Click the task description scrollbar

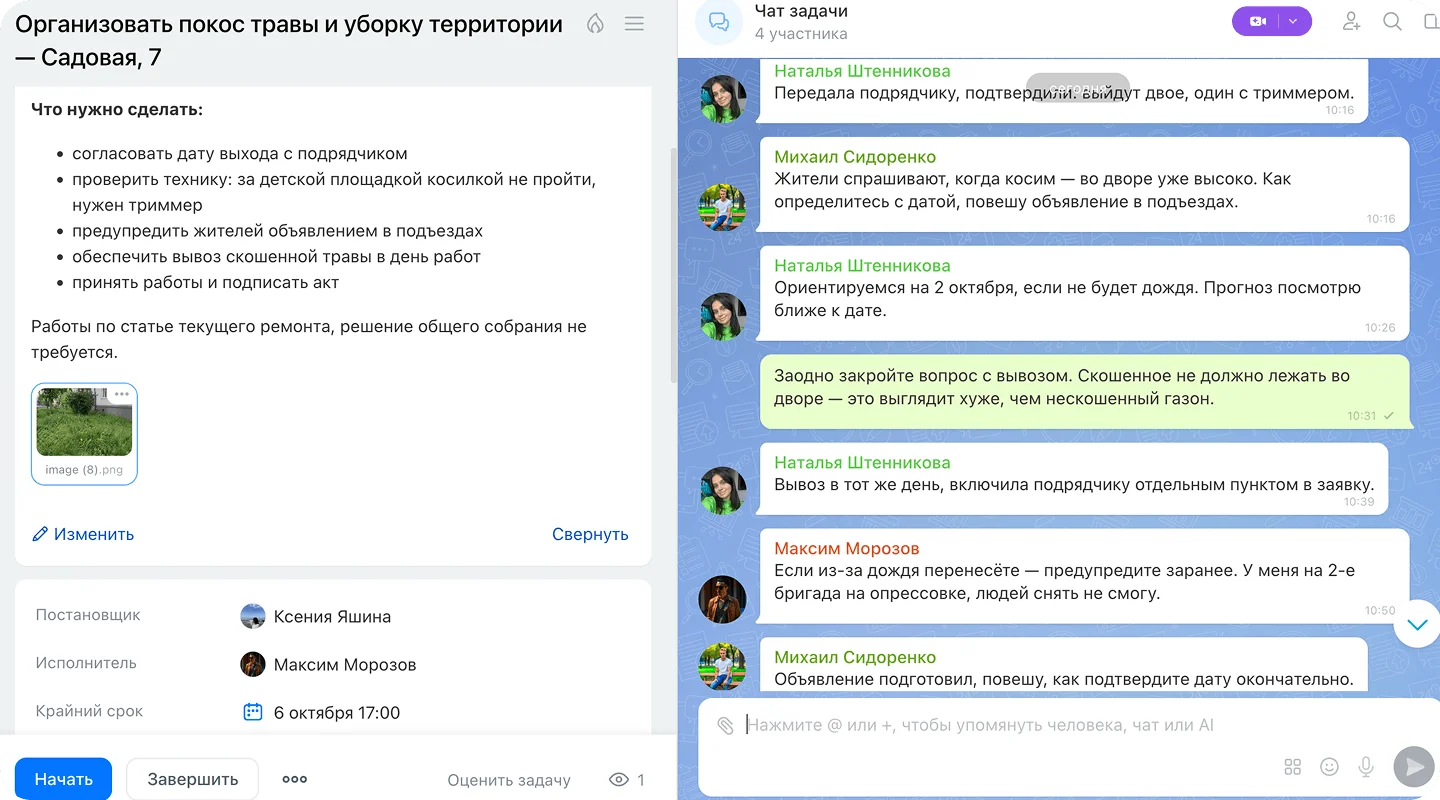point(673,265)
